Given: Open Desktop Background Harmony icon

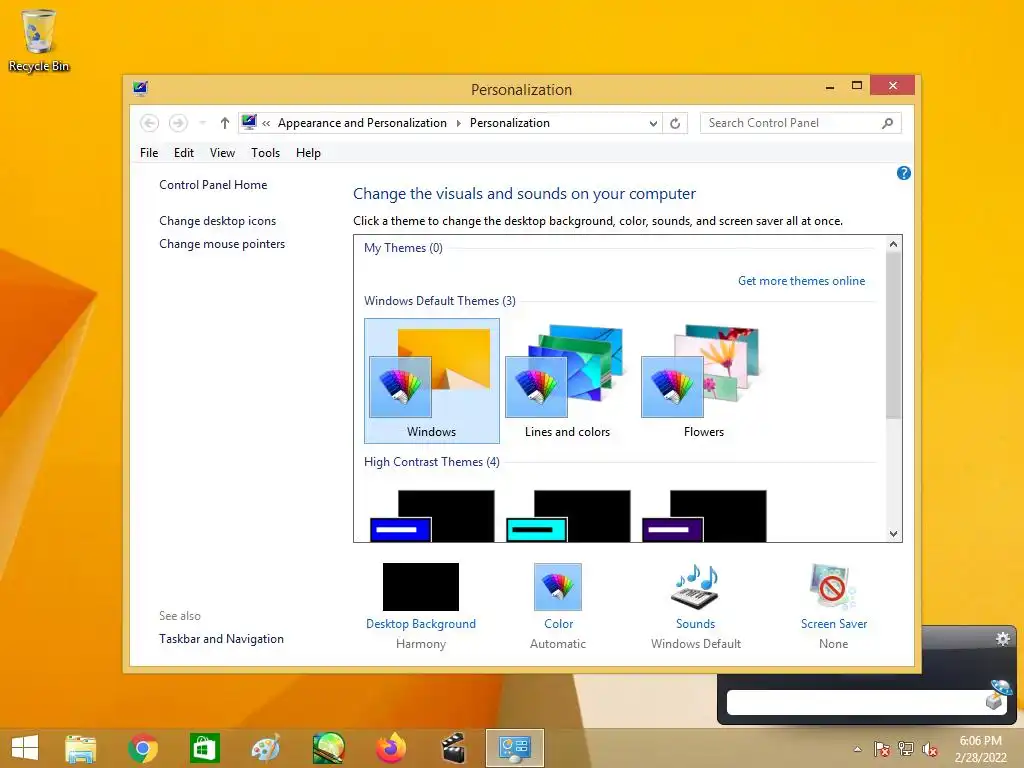Looking at the screenshot, I should (x=421, y=586).
